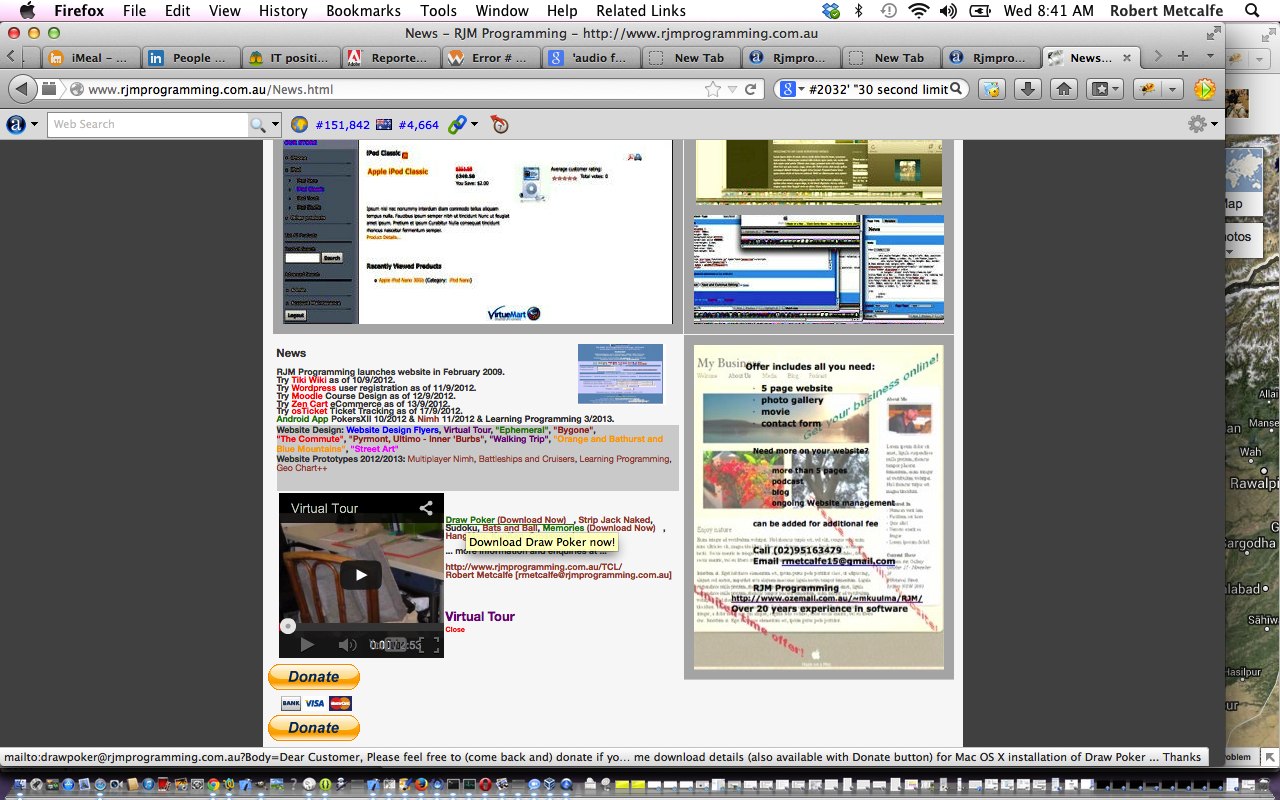This screenshot has width=1280, height=800.
Task: Click the red Close link under Virtual Tour
Action: (x=455, y=630)
